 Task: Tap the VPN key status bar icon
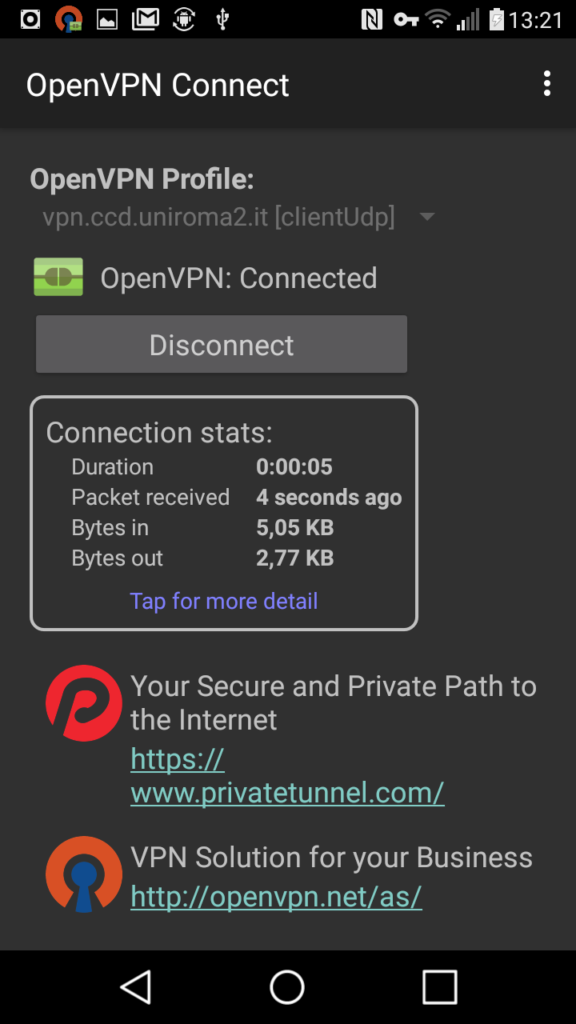click(406, 20)
